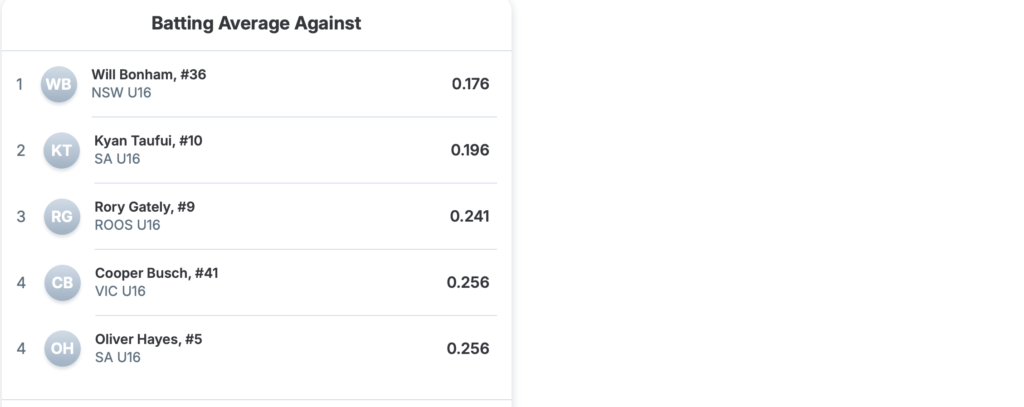1024x407 pixels.
Task: Click the ROOS U16 team label
Action: pos(127,225)
